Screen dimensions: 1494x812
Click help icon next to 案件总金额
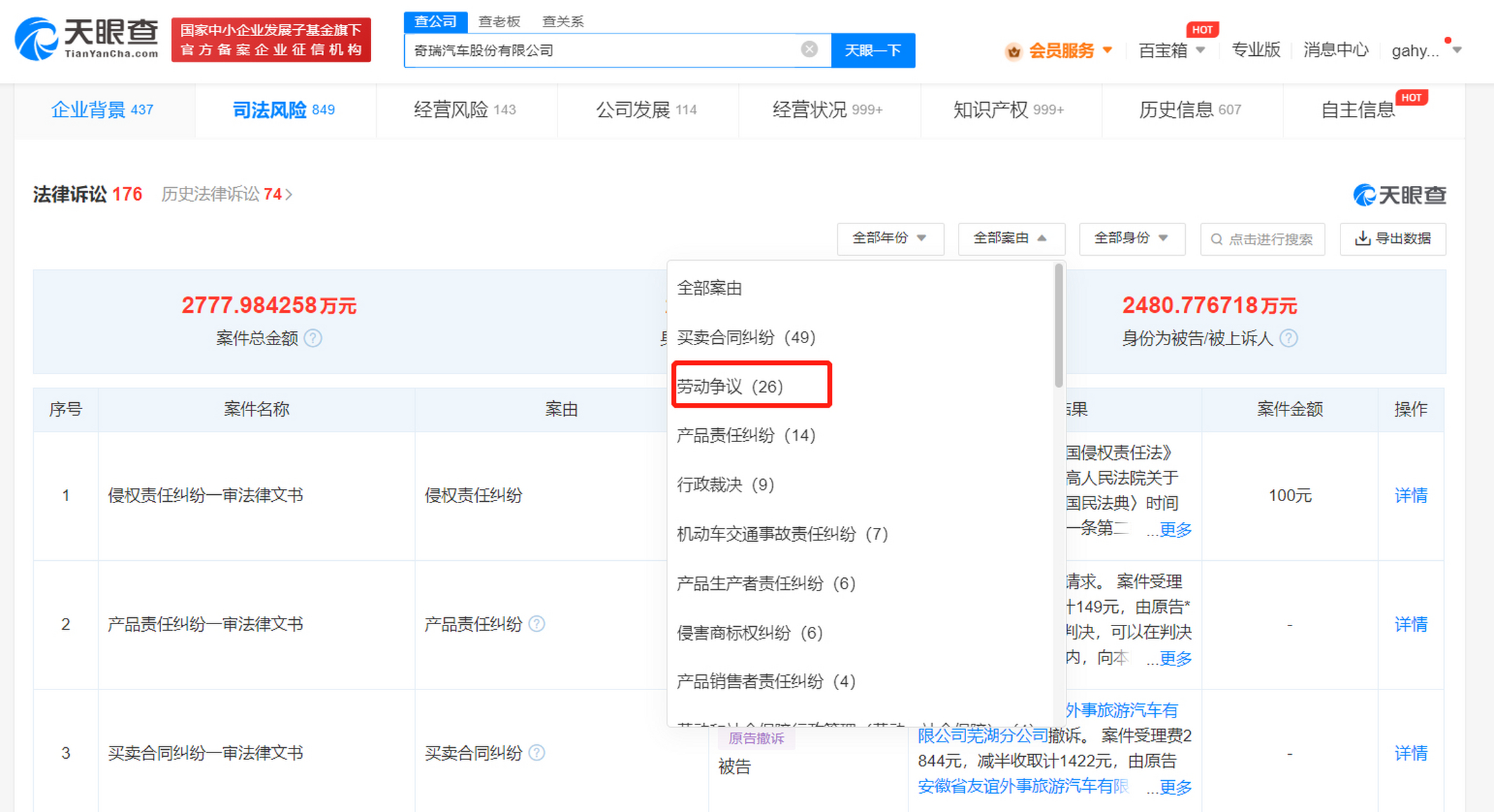(x=313, y=338)
